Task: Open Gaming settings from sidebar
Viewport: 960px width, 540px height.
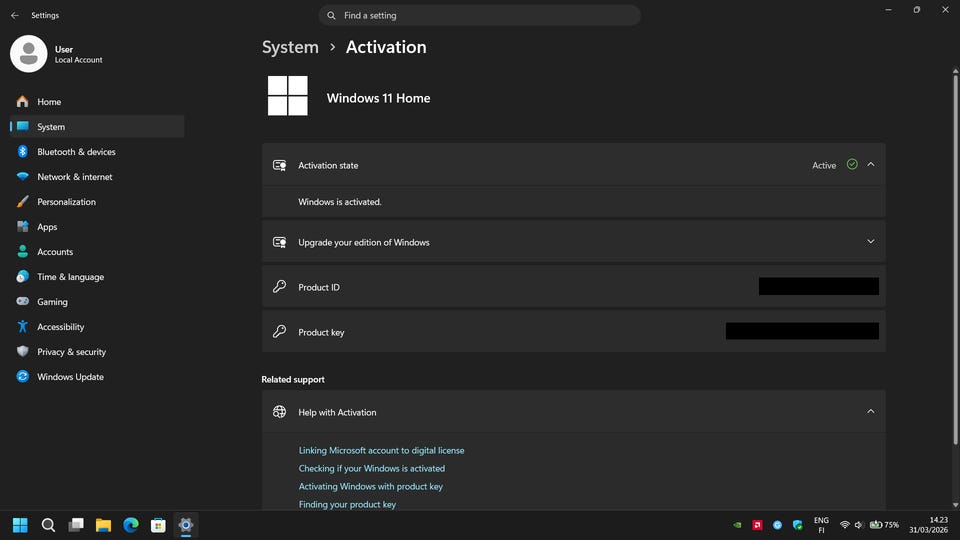Action: point(52,302)
